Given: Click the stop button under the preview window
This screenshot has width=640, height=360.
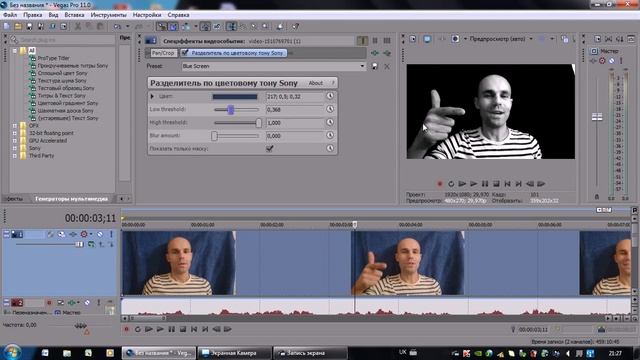Looking at the screenshot, I should (x=496, y=184).
